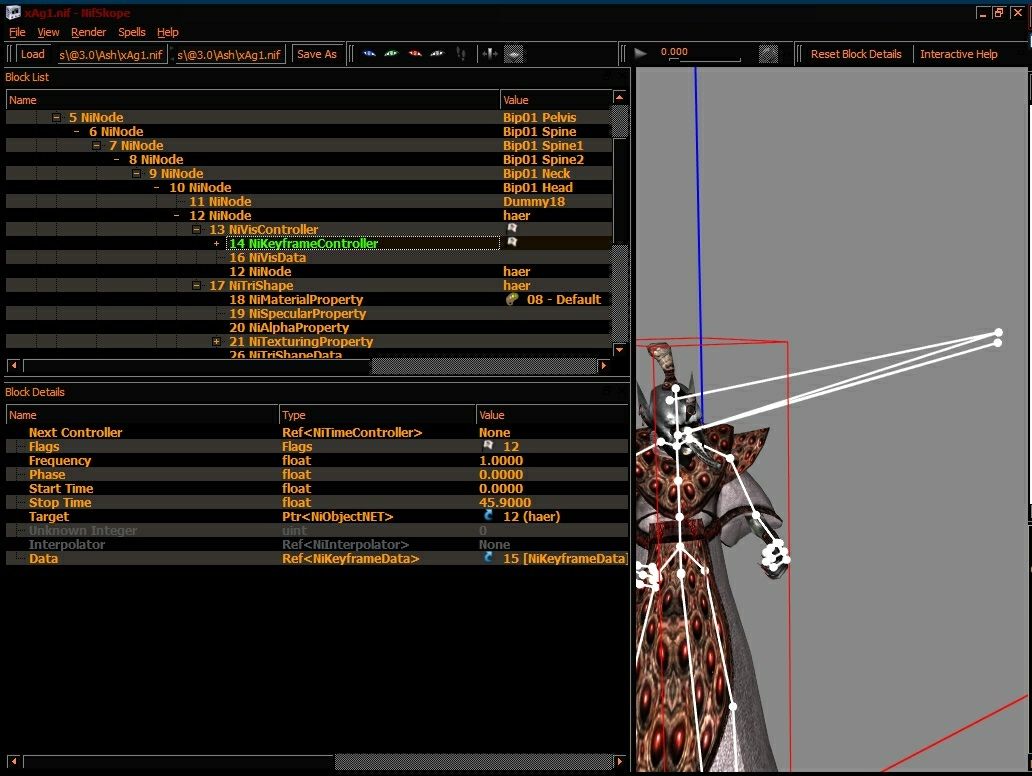Click Block List horizontal scroll left arrow
This screenshot has width=1032, height=776.
14,365
